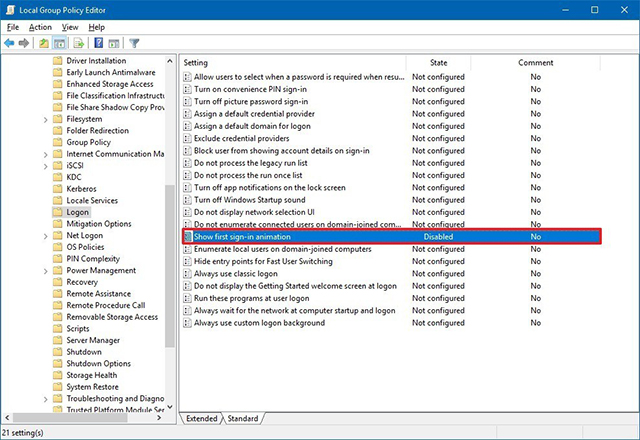Click policy icon for 'Always use custom logon background'
This screenshot has width=640, height=440.
point(187,323)
